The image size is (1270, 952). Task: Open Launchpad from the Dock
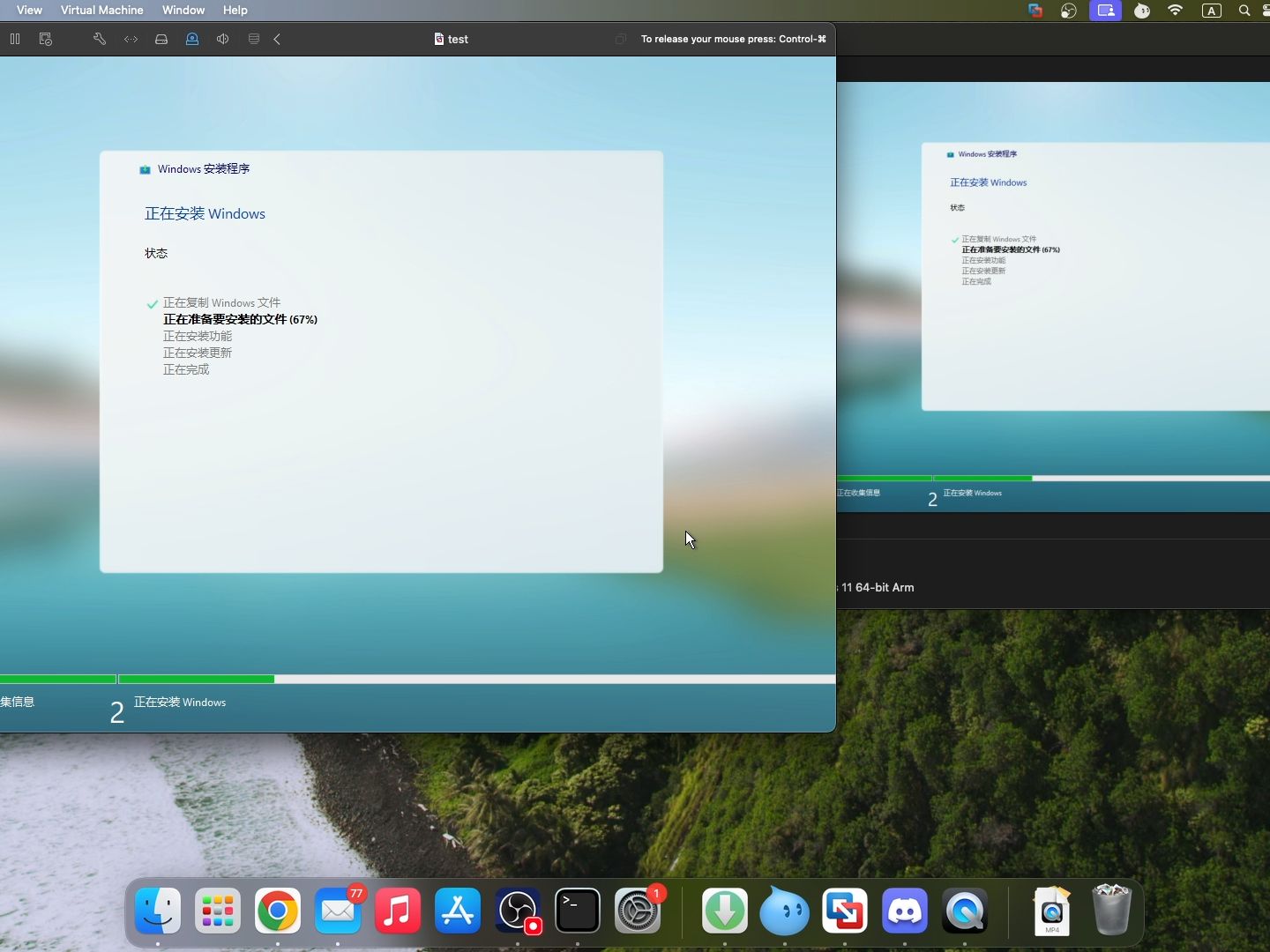(x=218, y=911)
